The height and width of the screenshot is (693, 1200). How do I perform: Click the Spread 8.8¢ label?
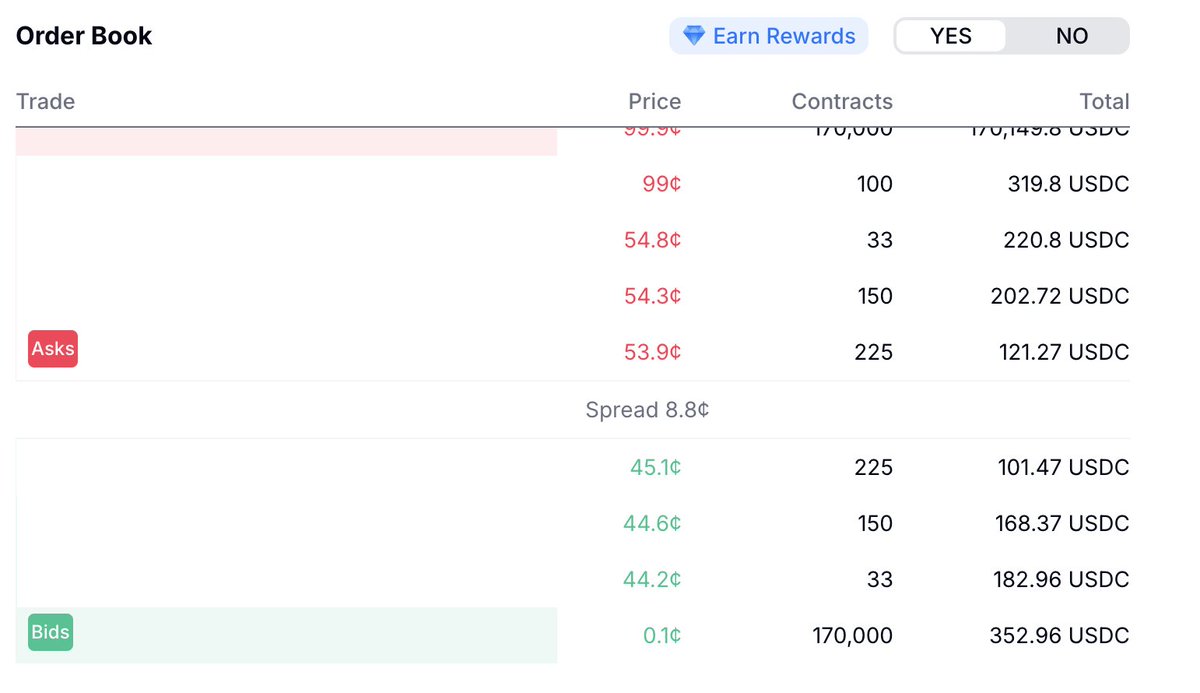click(x=648, y=410)
